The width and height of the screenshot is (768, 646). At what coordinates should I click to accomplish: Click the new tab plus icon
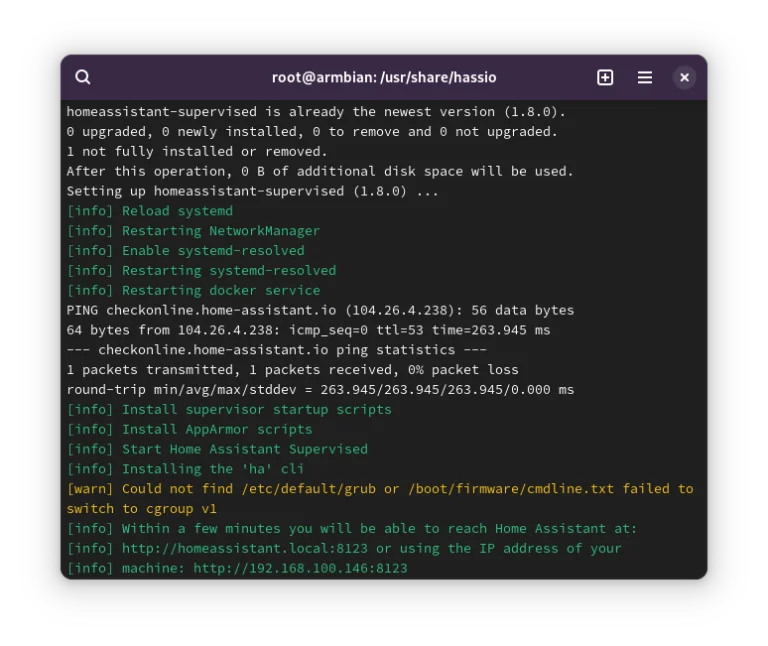click(x=605, y=77)
